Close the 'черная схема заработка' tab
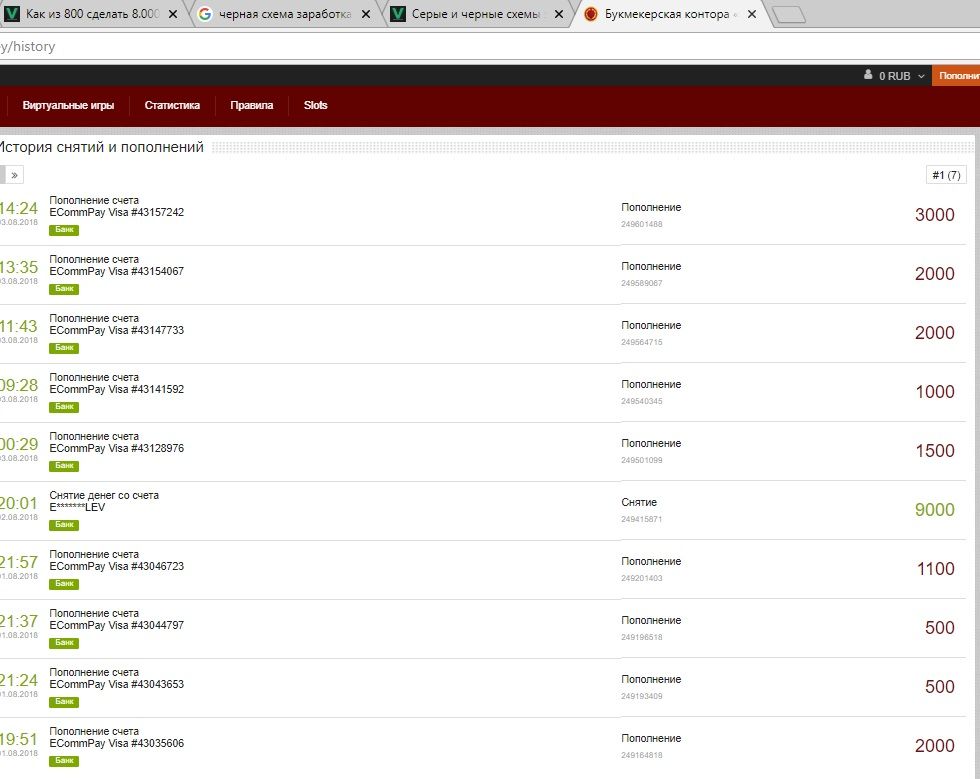This screenshot has height=779, width=980. tap(365, 14)
